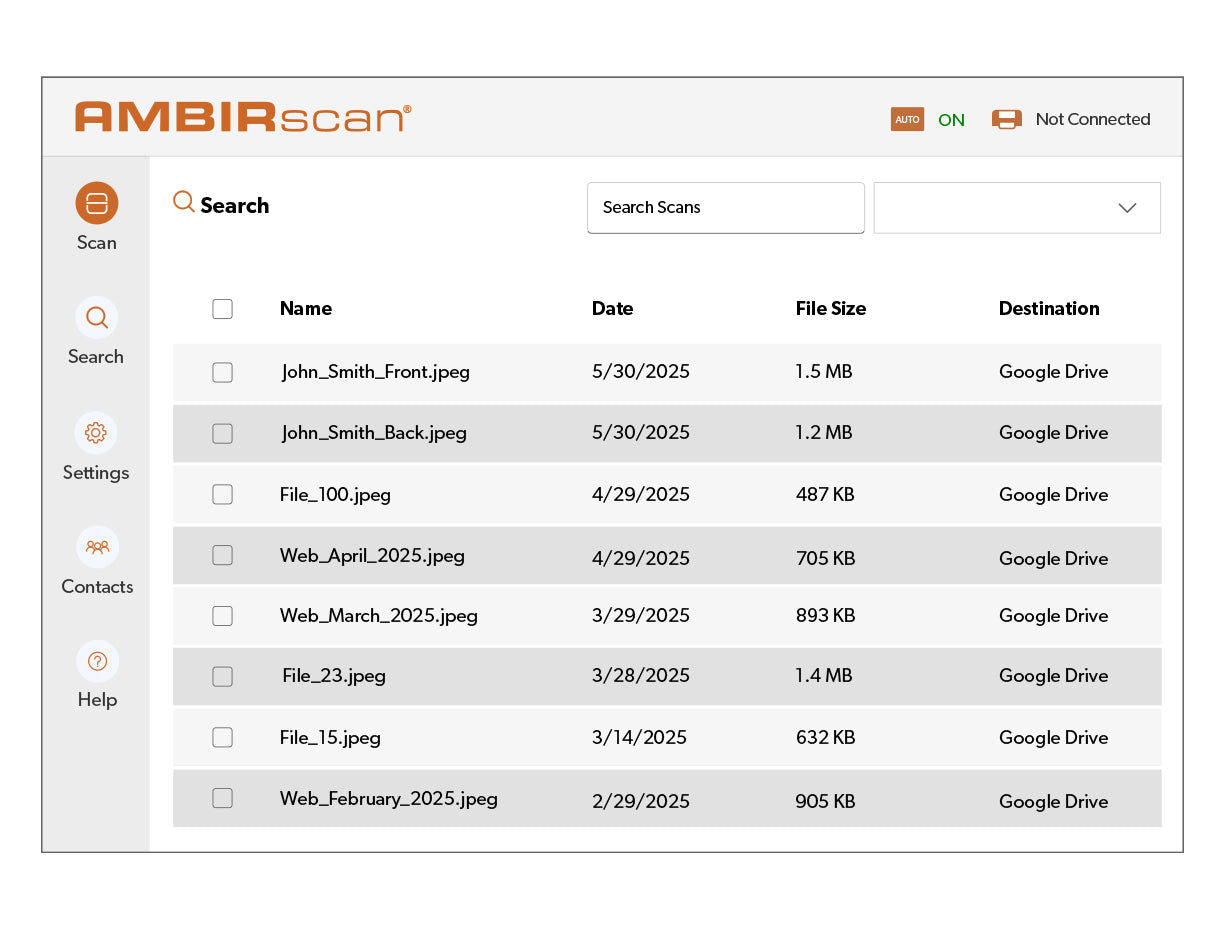Open the Scan icon in sidebar

tap(97, 203)
